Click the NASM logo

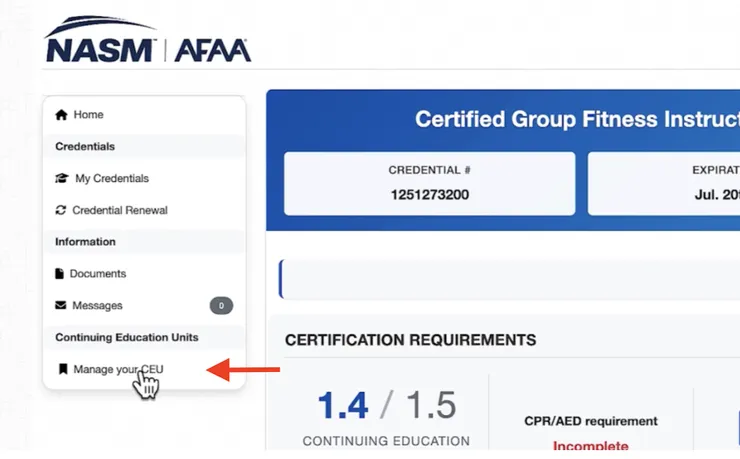pos(100,49)
